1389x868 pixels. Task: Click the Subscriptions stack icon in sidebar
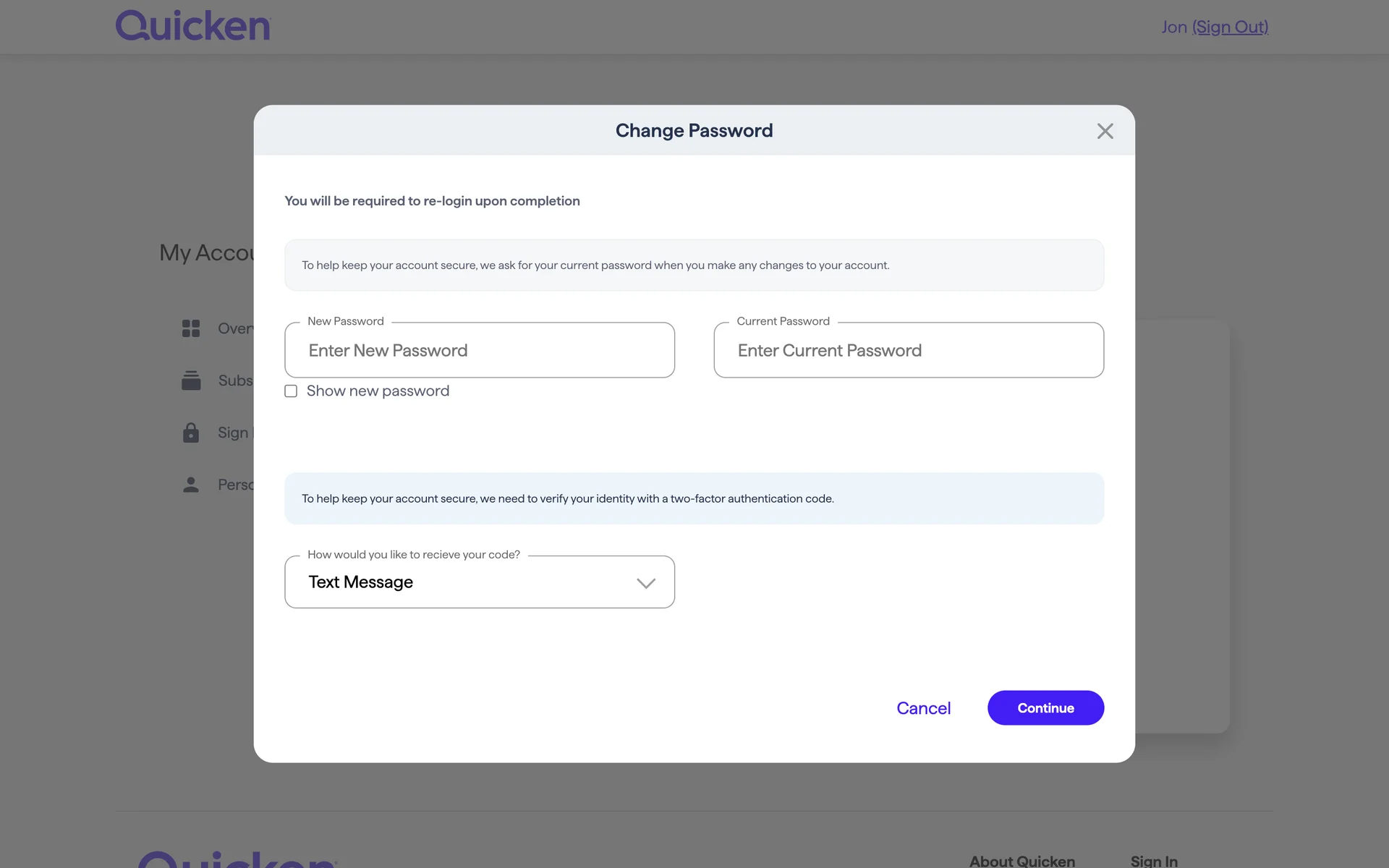coord(191,380)
